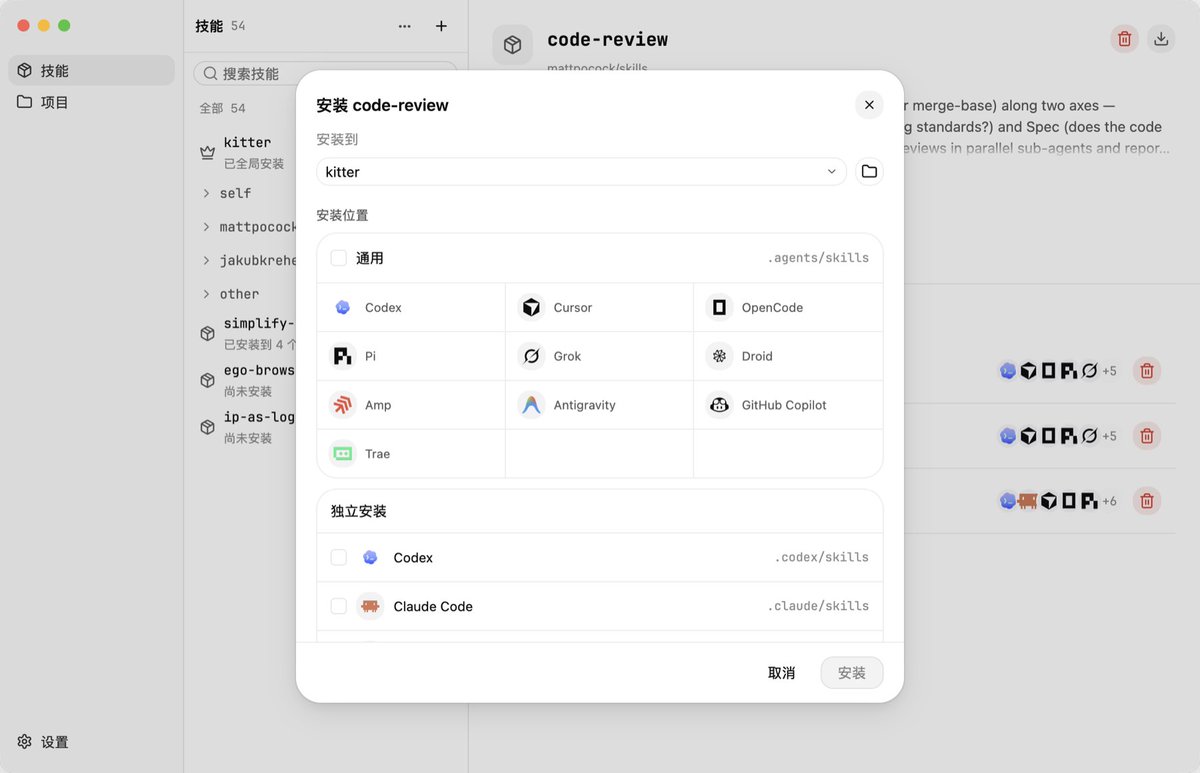Delete code-review skill with top trash icon
Viewport: 1200px width, 773px height.
(x=1125, y=39)
